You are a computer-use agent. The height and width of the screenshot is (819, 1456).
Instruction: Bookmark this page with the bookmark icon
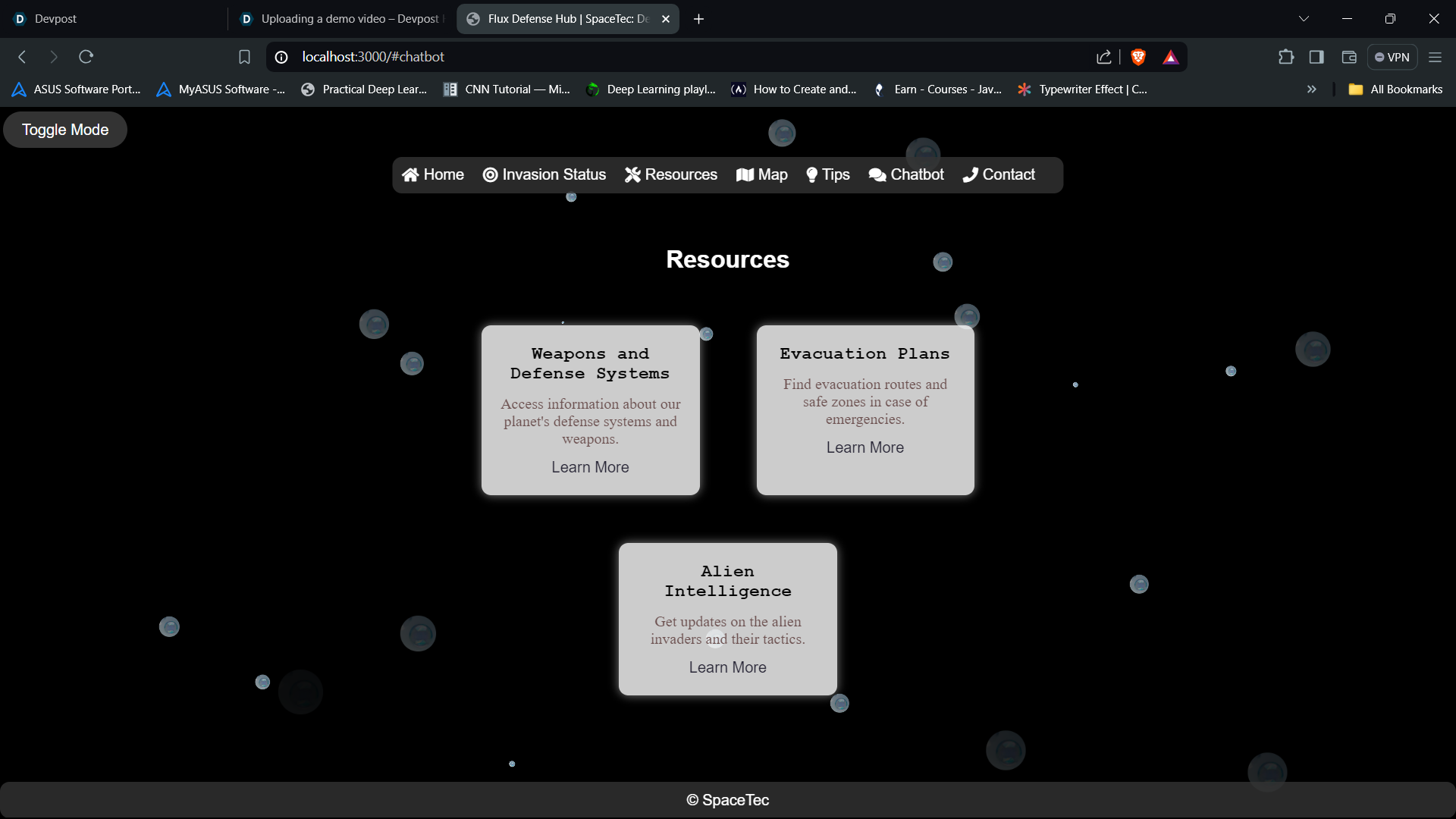click(244, 57)
